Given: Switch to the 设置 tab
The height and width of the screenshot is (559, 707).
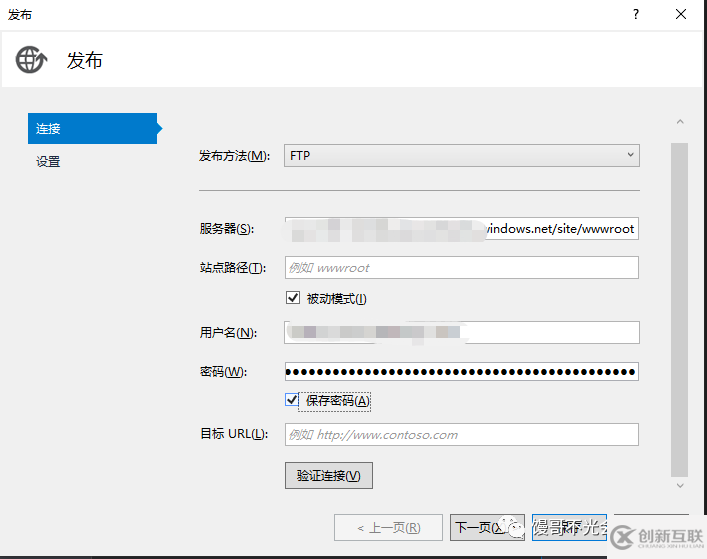Looking at the screenshot, I should click(x=48, y=161).
